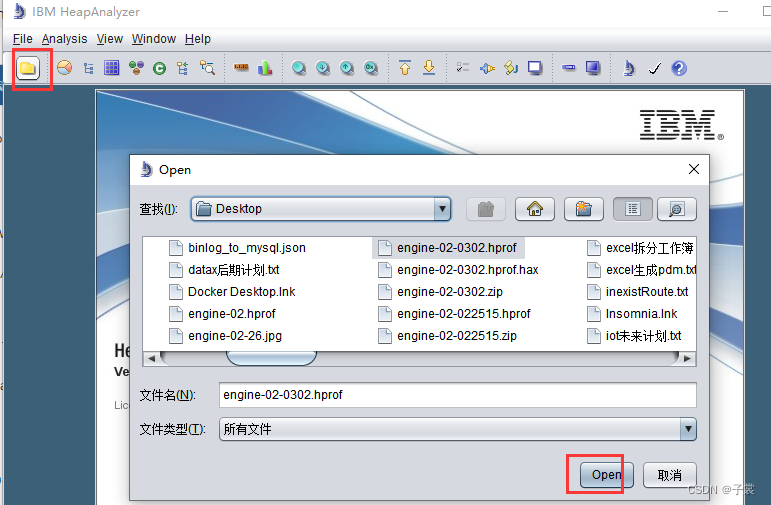
Task: Toggle details view in Open dialog
Action: (x=677, y=209)
